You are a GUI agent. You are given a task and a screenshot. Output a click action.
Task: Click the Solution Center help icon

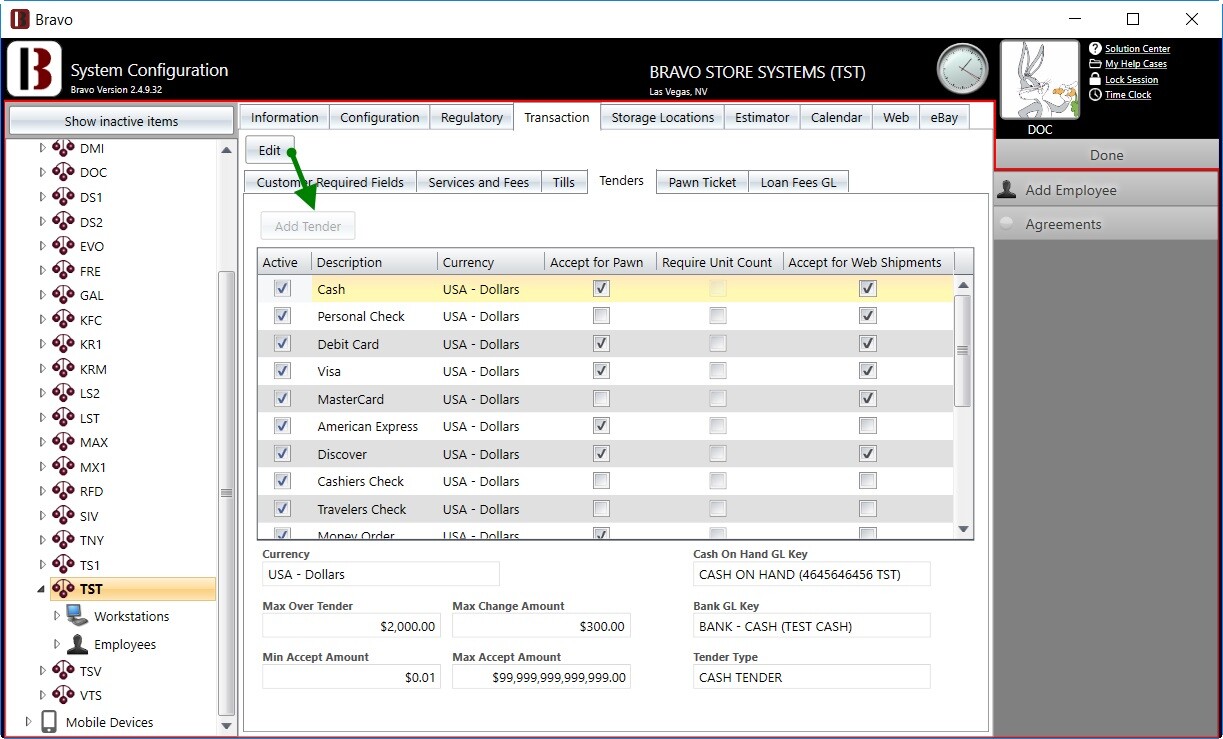1095,48
